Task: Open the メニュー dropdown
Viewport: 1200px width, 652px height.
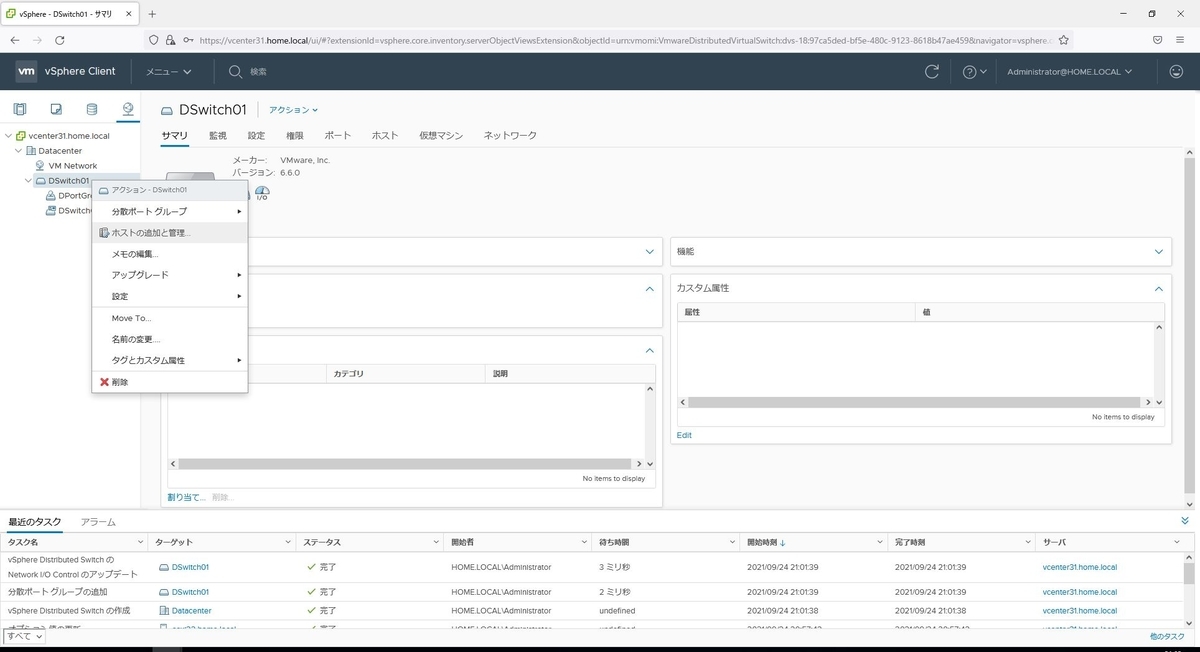Action: (x=168, y=72)
